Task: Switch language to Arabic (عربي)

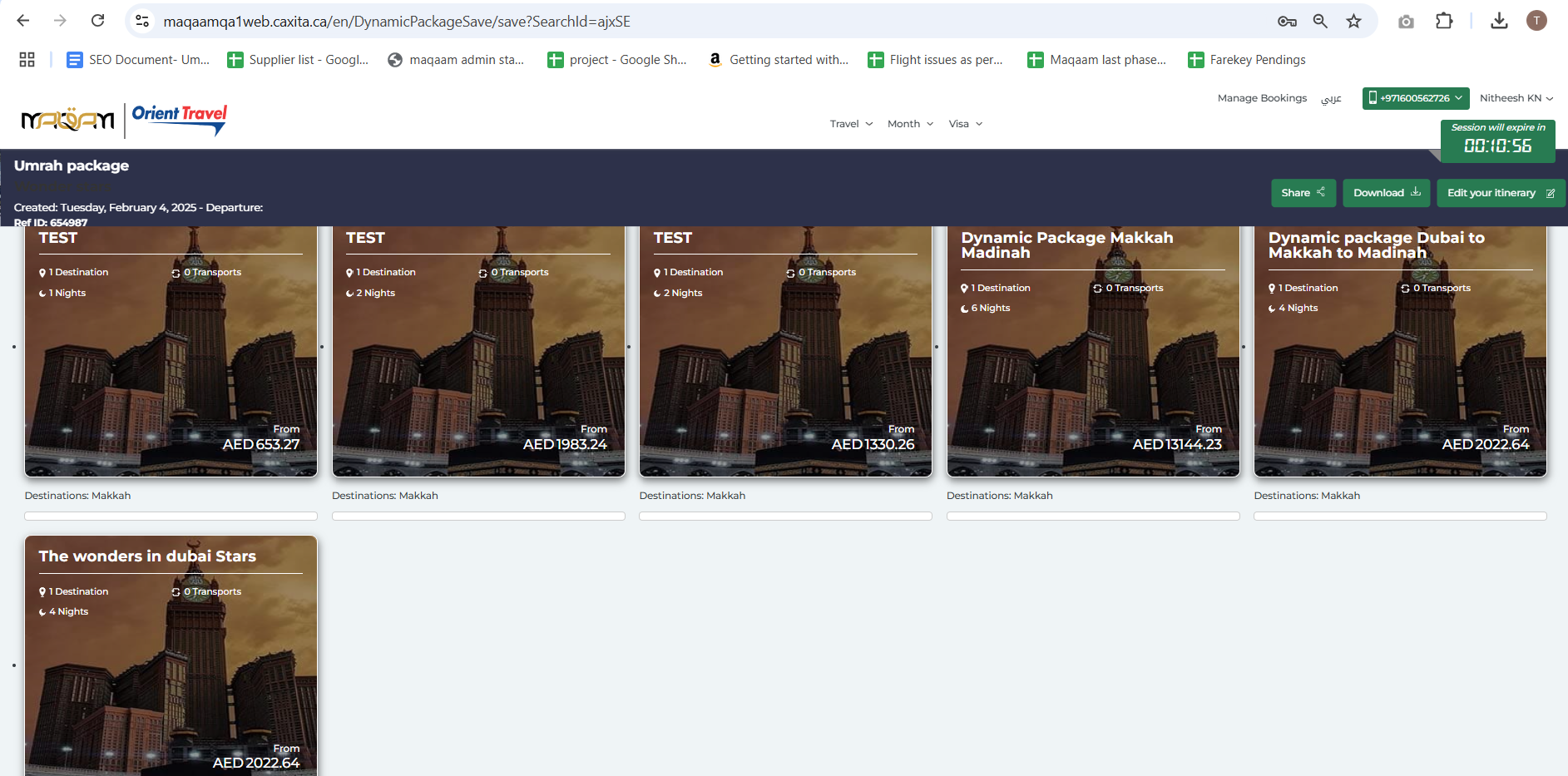Action: pyautogui.click(x=1331, y=98)
